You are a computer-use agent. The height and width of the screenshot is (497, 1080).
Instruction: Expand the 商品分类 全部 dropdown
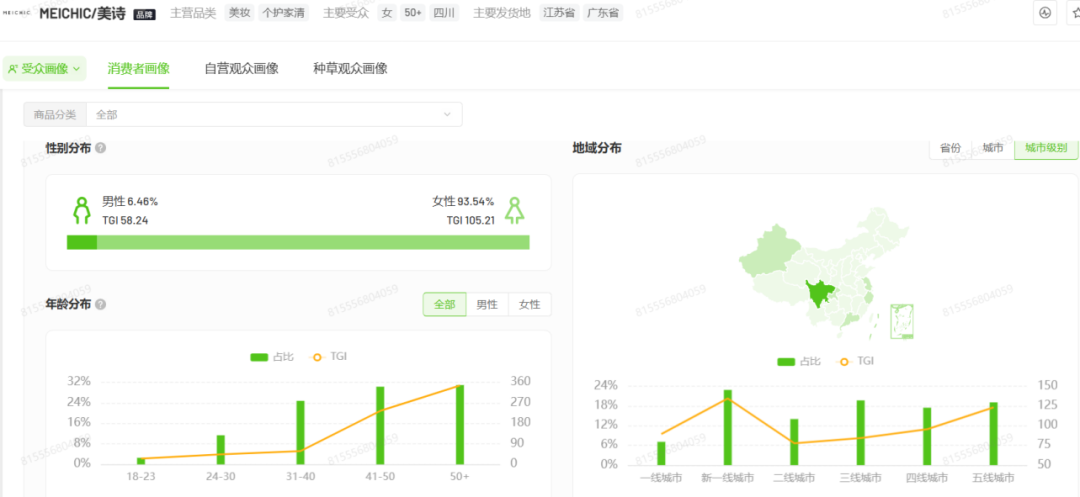pyautogui.click(x=242, y=114)
